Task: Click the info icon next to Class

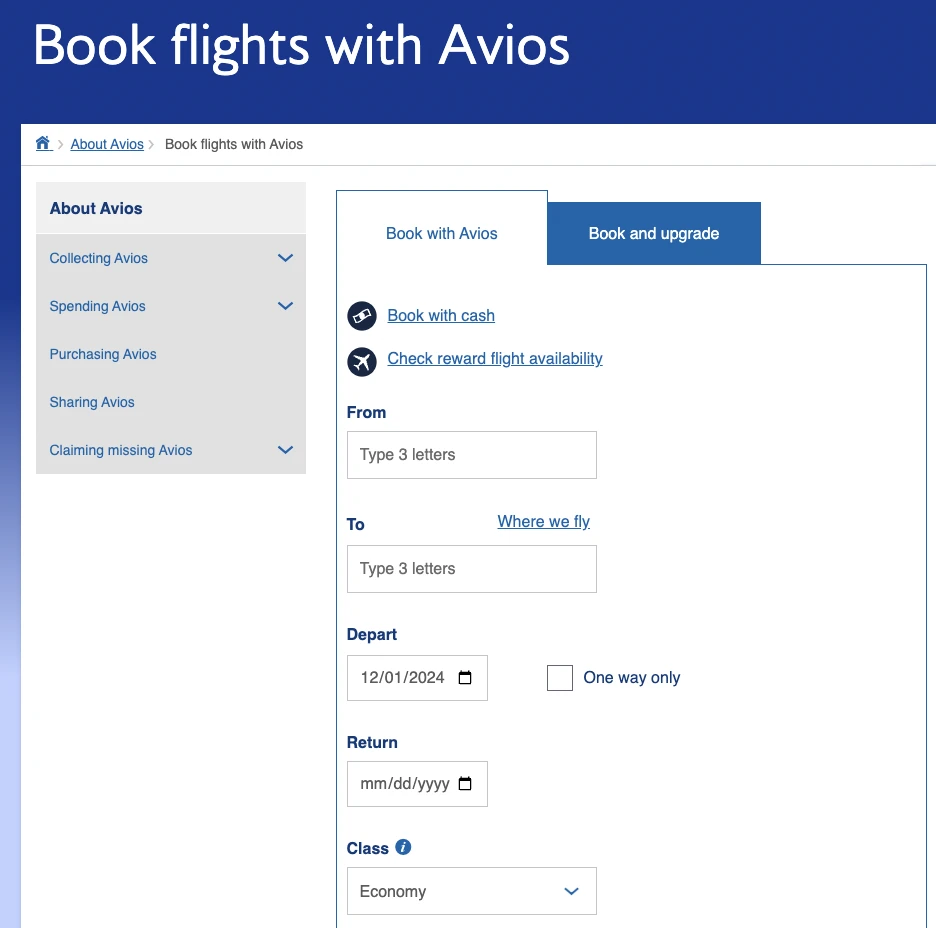Action: [403, 847]
